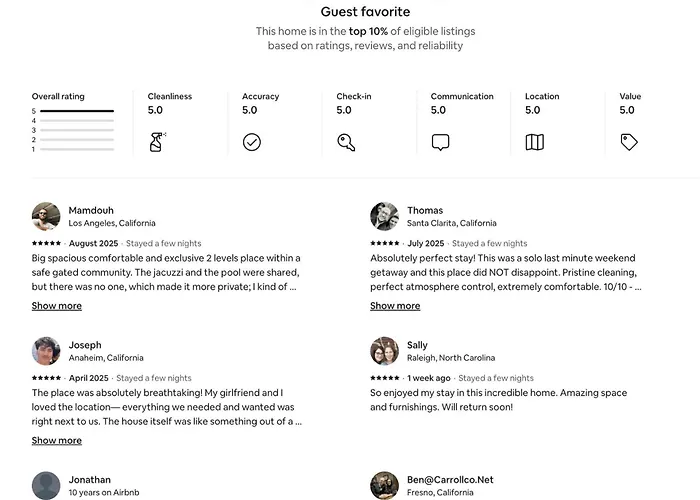Click the 5-star overall rating bar
This screenshot has width=700, height=500.
pos(77,111)
